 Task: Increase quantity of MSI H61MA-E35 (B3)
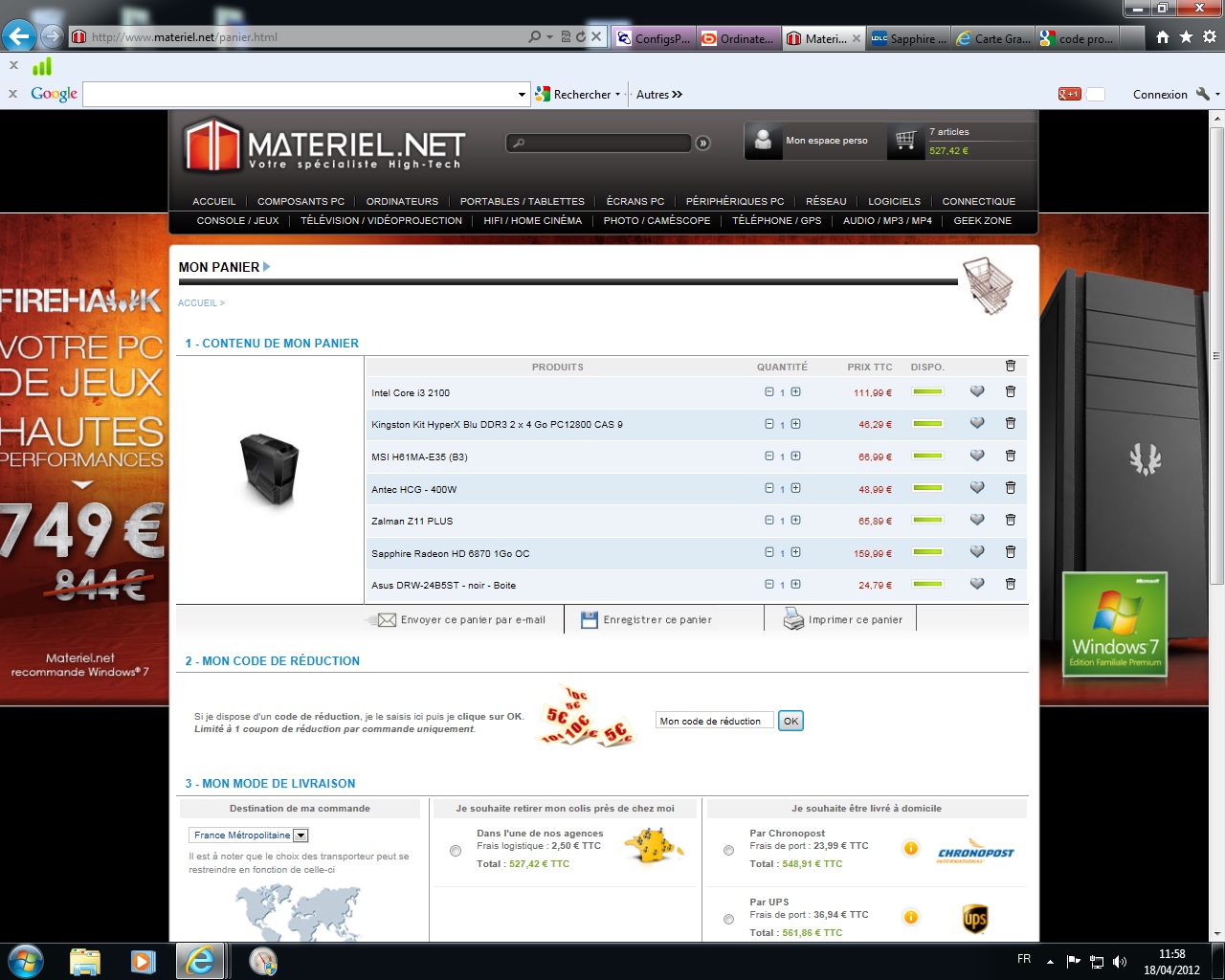[795, 457]
